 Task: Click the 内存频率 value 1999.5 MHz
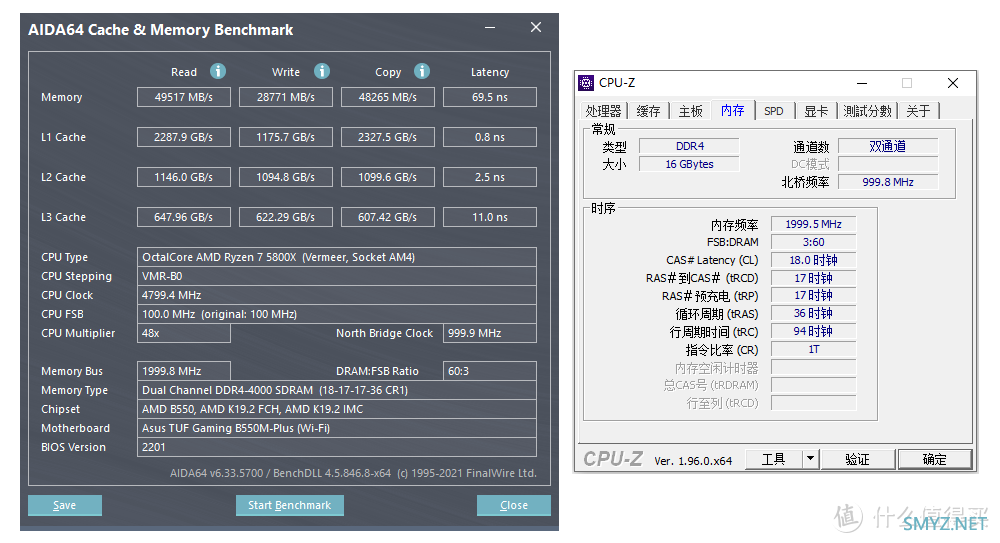813,224
